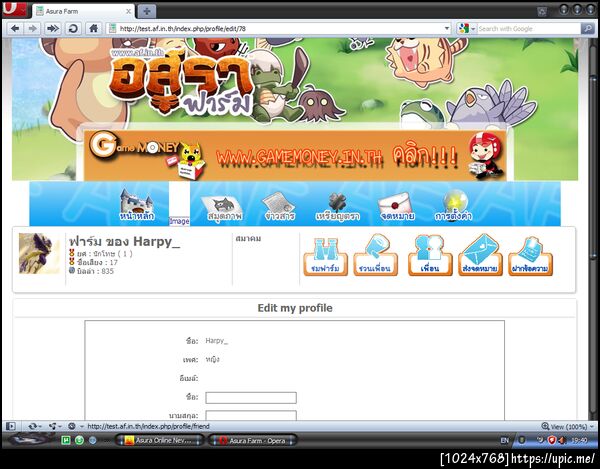The width and height of the screenshot is (600, 469).
Task: Open the castle home page icon
Action: (137, 205)
